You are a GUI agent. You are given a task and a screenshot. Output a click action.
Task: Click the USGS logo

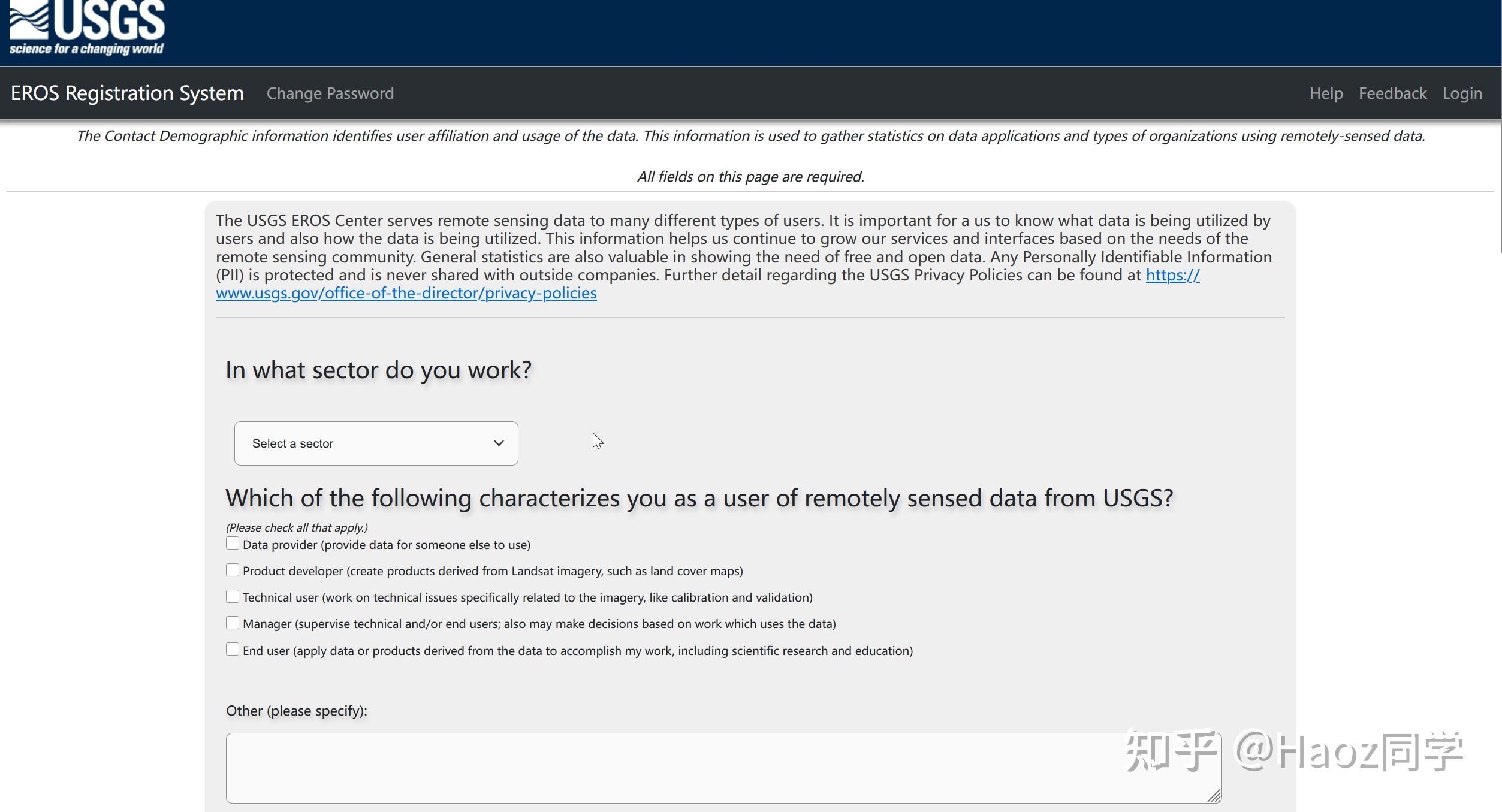point(87,28)
